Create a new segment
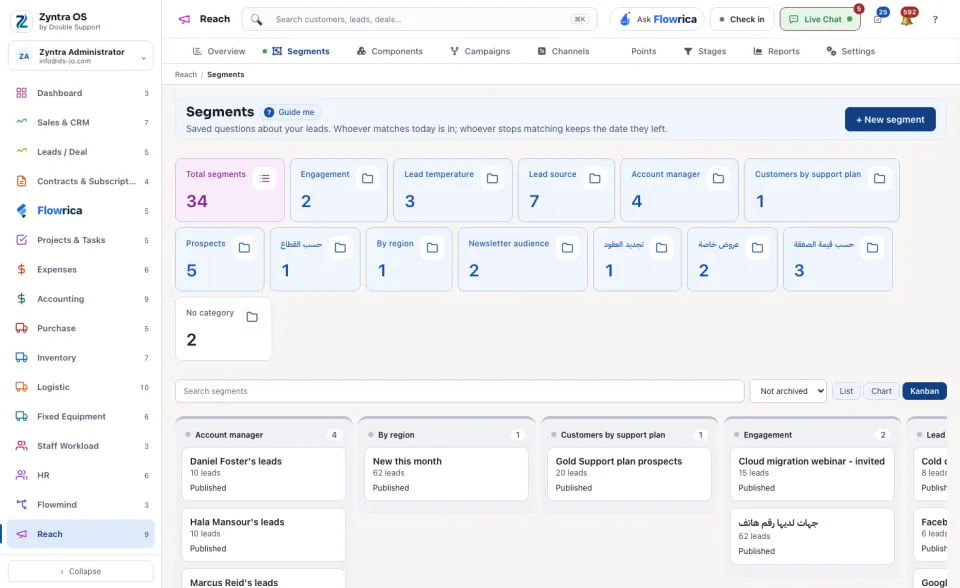This screenshot has width=960, height=588. pyautogui.click(x=890, y=119)
